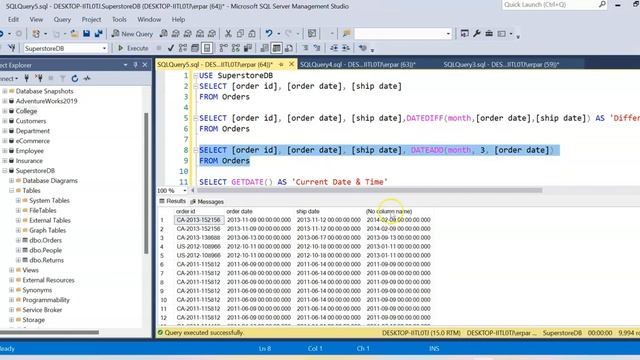Toggle Include Live Query Statistics

click(236, 48)
